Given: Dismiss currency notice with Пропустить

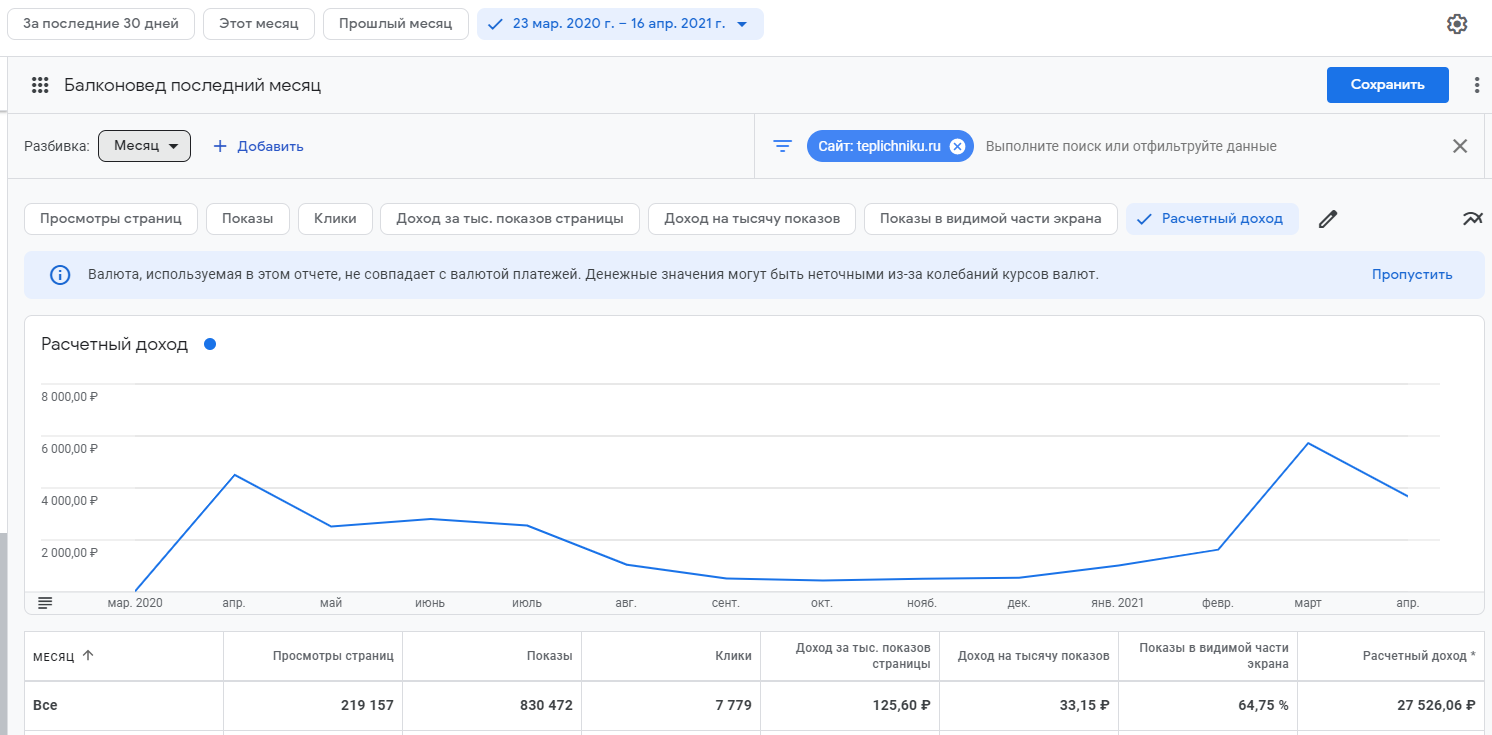Looking at the screenshot, I should (x=1412, y=275).
